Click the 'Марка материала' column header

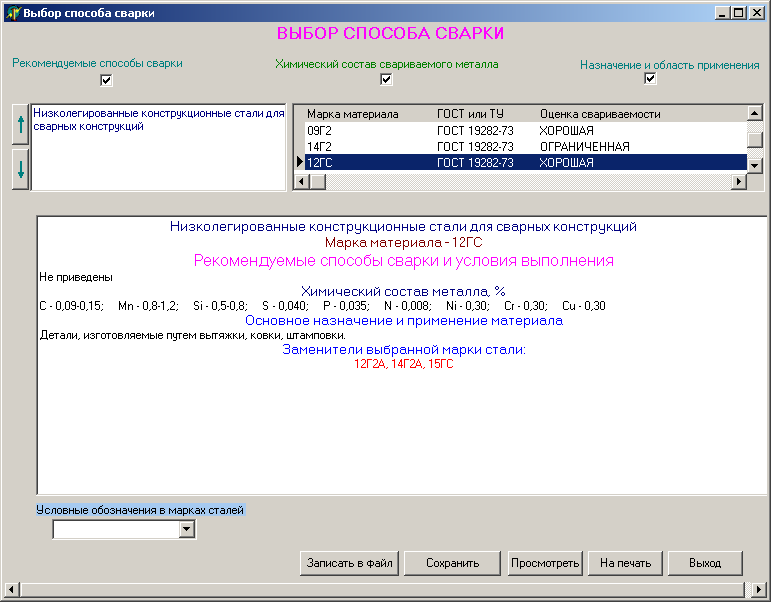click(x=352, y=114)
